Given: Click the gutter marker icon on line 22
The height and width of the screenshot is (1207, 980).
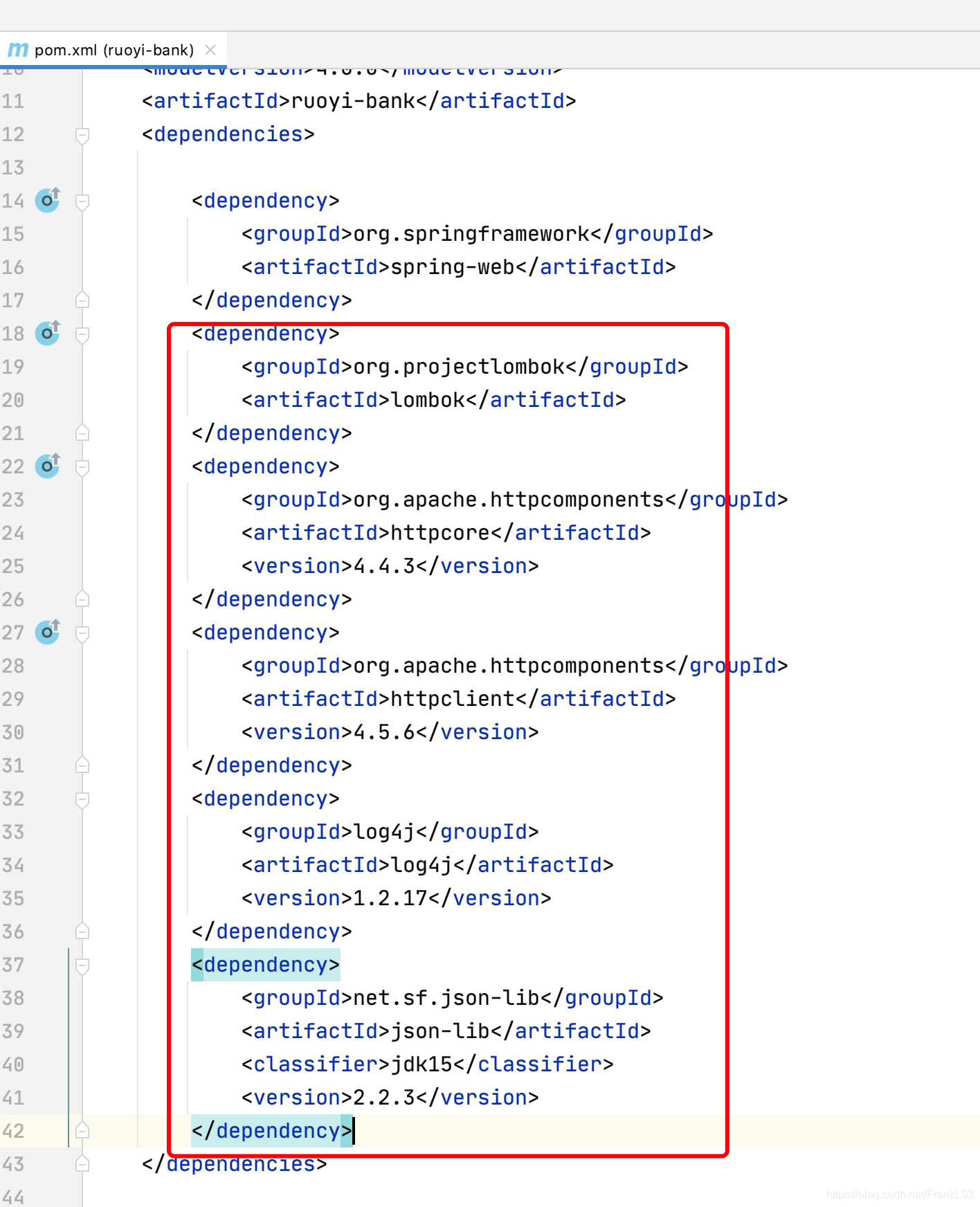Looking at the screenshot, I should (x=48, y=466).
